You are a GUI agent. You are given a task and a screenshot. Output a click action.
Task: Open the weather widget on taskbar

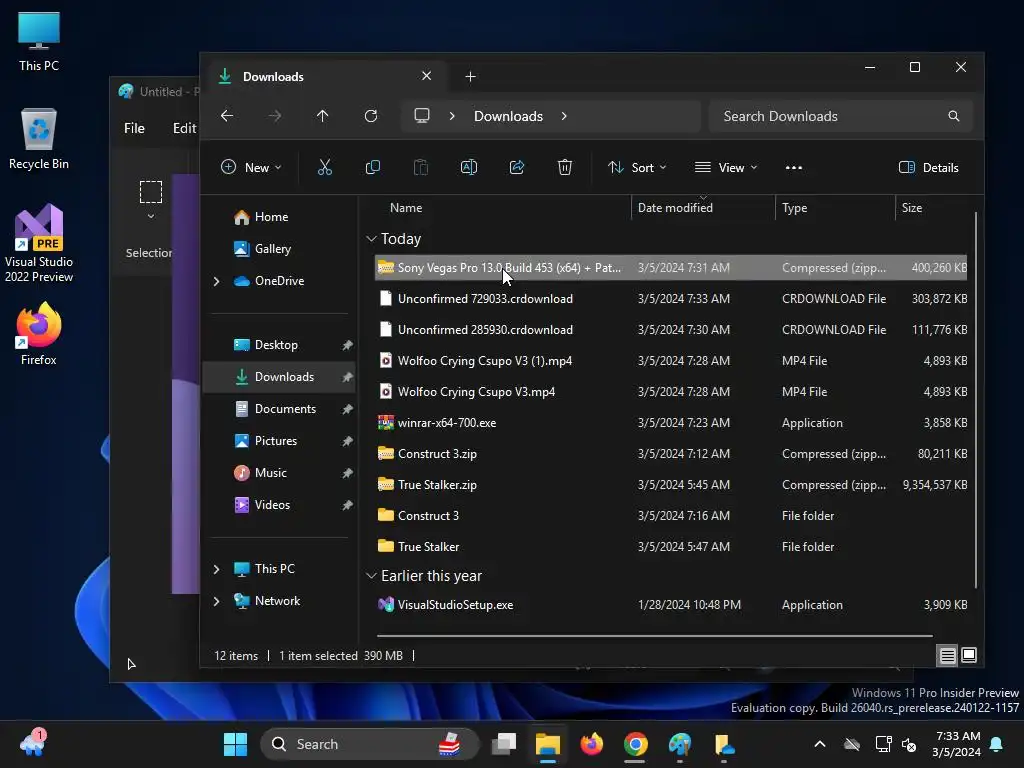(32, 743)
